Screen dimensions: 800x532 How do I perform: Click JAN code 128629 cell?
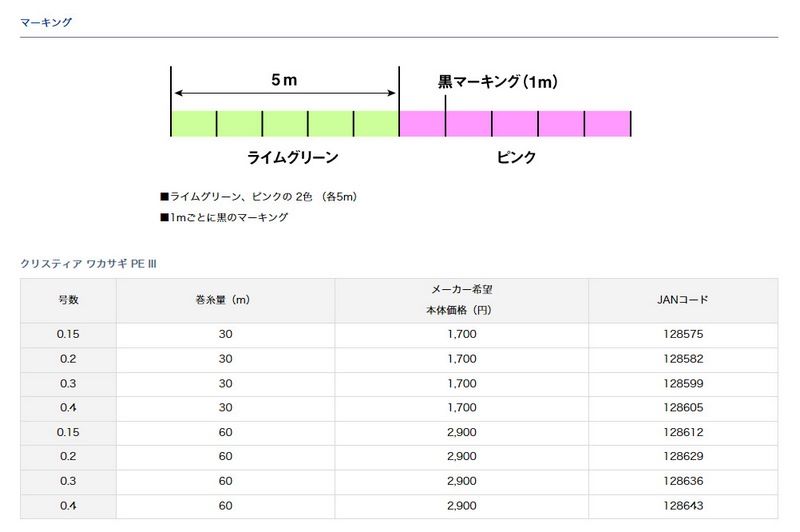click(683, 457)
